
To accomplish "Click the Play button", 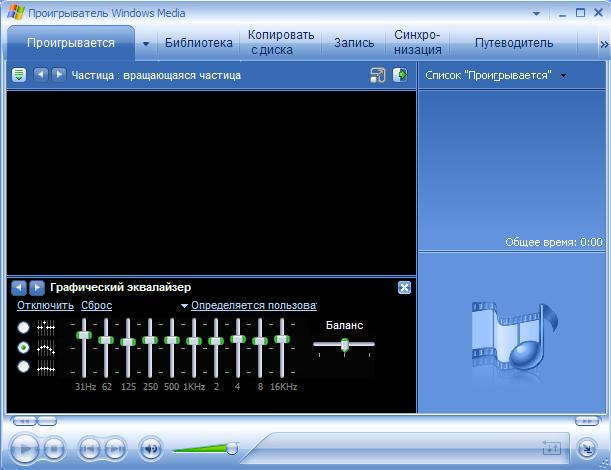I will [x=24, y=449].
